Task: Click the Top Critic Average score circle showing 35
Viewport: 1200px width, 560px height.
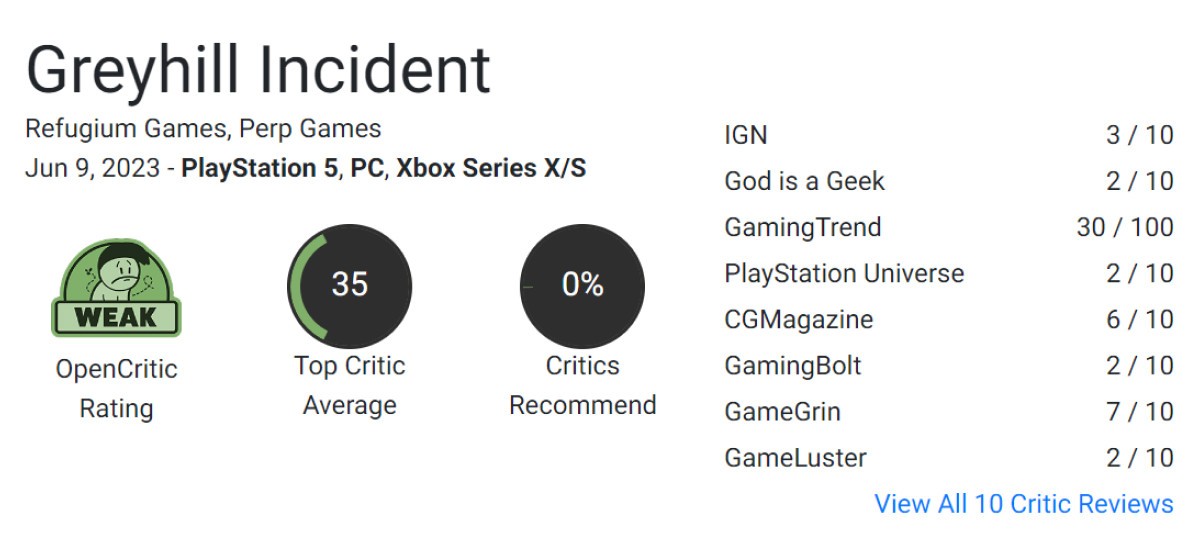Action: click(349, 285)
